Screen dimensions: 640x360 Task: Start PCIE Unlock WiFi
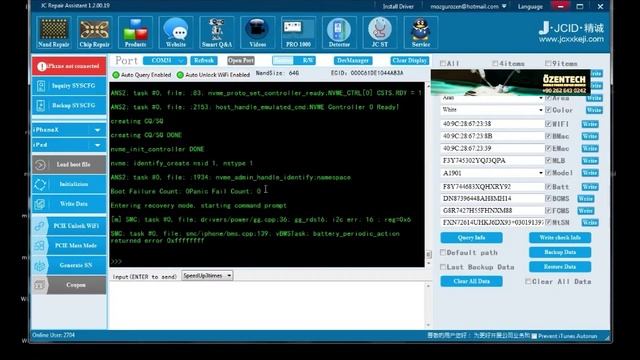69,226
